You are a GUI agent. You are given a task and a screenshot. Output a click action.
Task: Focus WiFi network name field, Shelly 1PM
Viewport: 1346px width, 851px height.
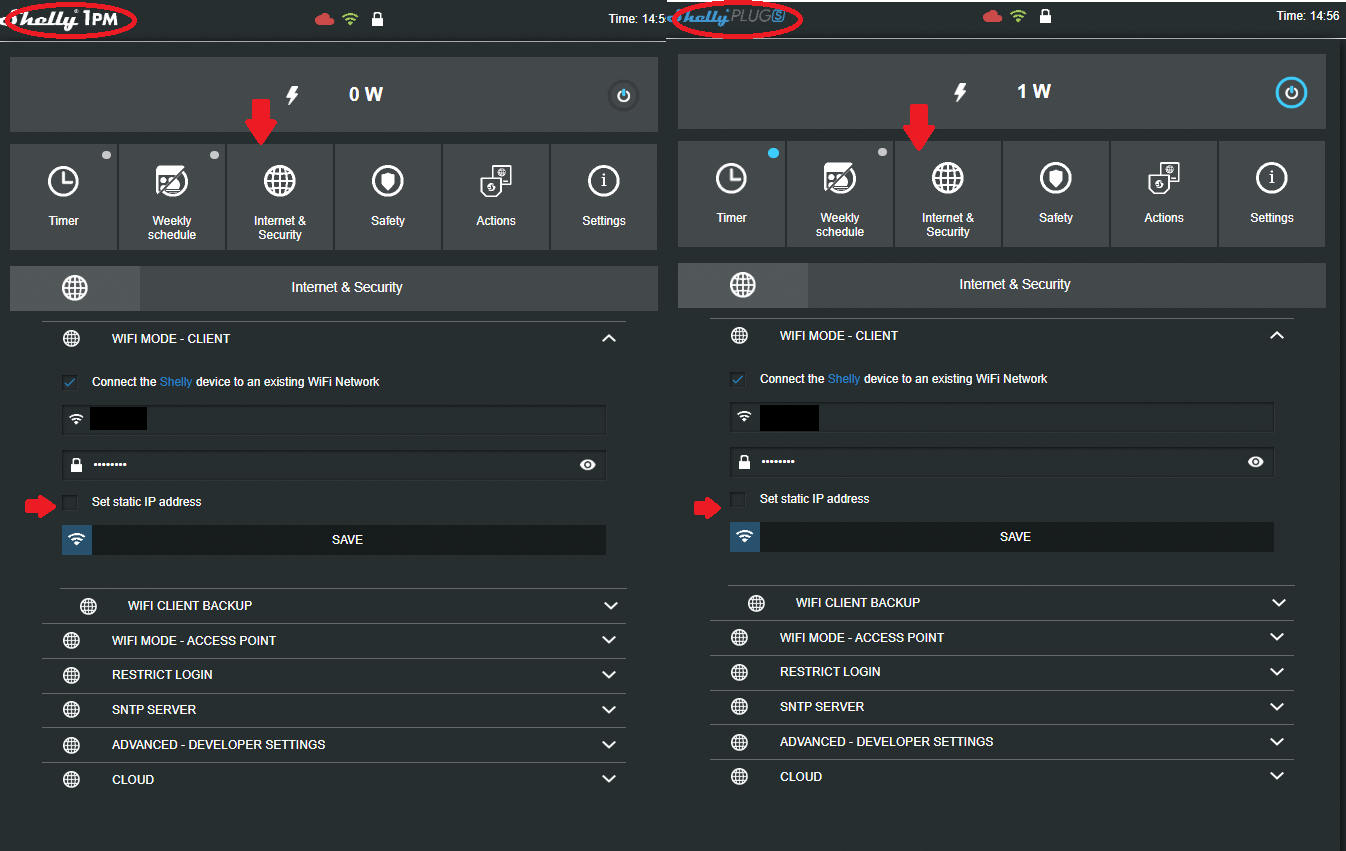click(x=334, y=420)
